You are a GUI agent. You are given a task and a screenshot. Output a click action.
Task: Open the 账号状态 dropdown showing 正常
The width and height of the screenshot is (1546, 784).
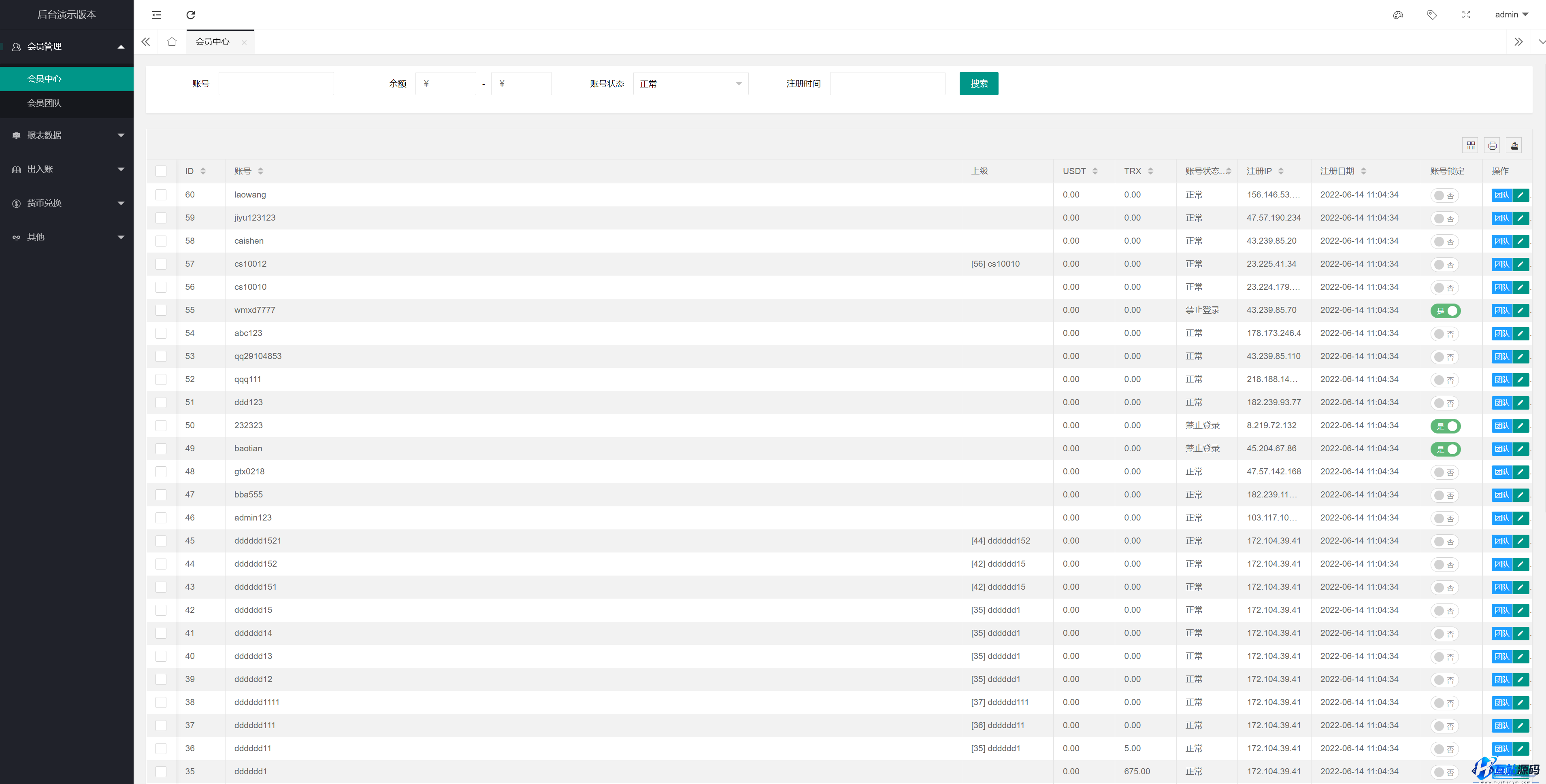pyautogui.click(x=691, y=83)
